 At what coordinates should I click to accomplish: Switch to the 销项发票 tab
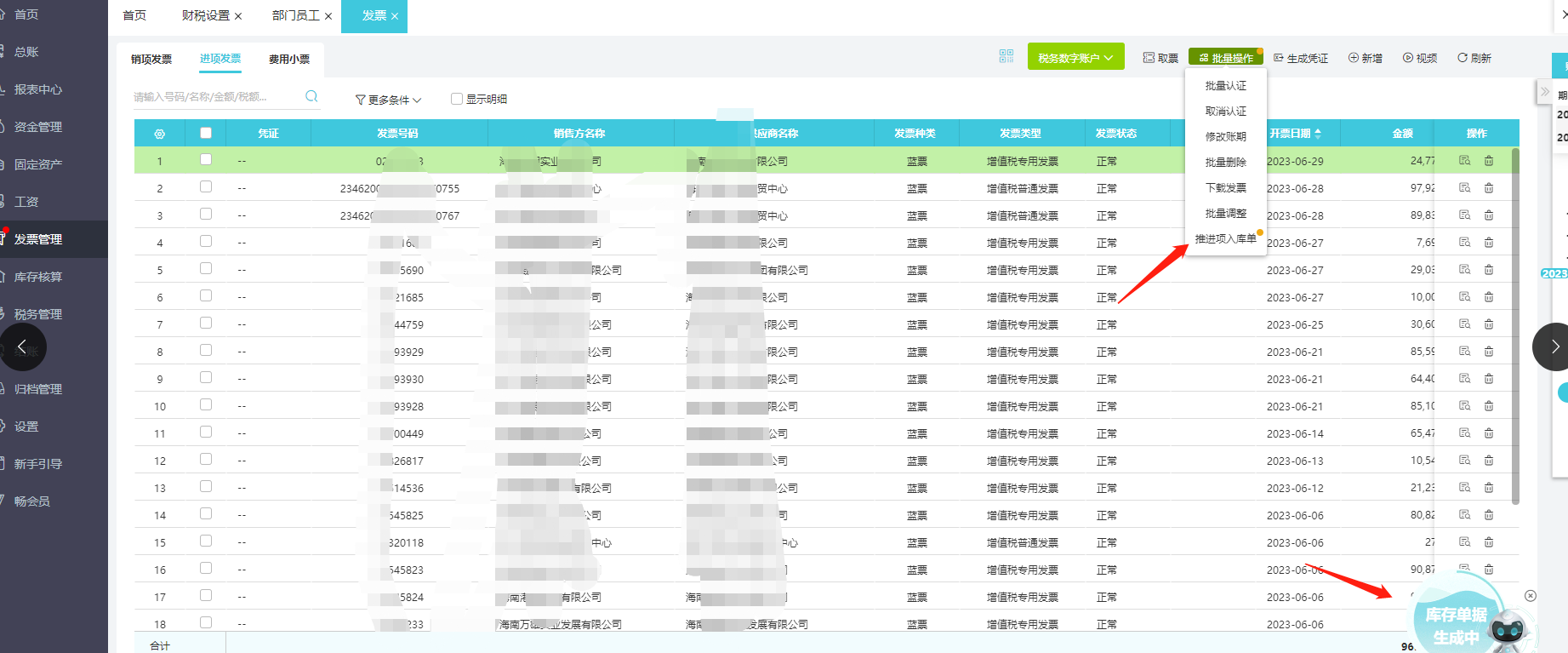click(x=151, y=59)
